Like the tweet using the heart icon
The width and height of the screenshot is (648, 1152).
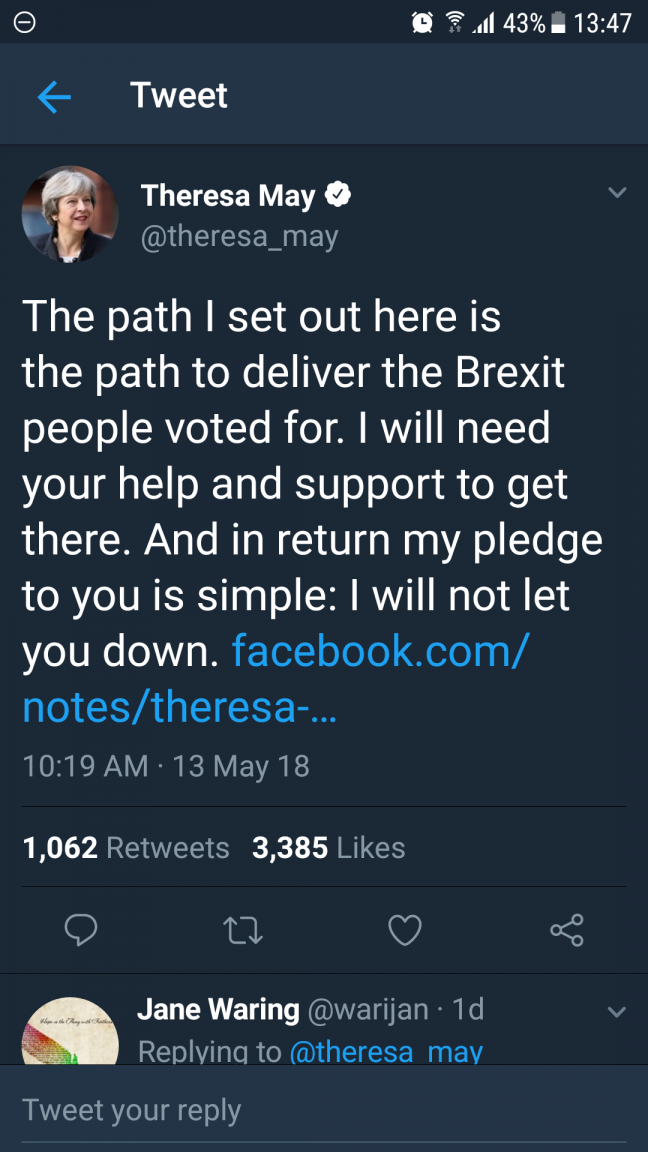[404, 930]
